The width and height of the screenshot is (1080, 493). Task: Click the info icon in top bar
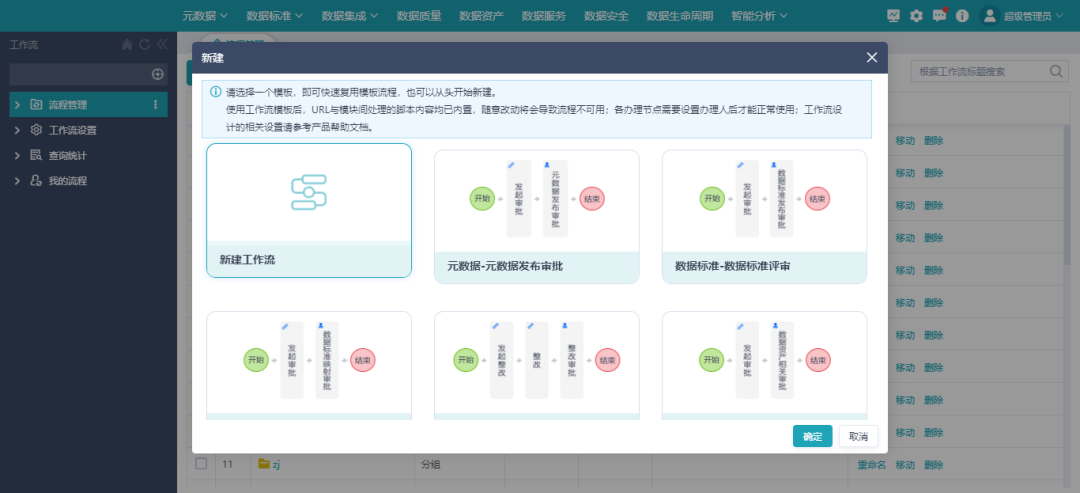click(x=962, y=16)
